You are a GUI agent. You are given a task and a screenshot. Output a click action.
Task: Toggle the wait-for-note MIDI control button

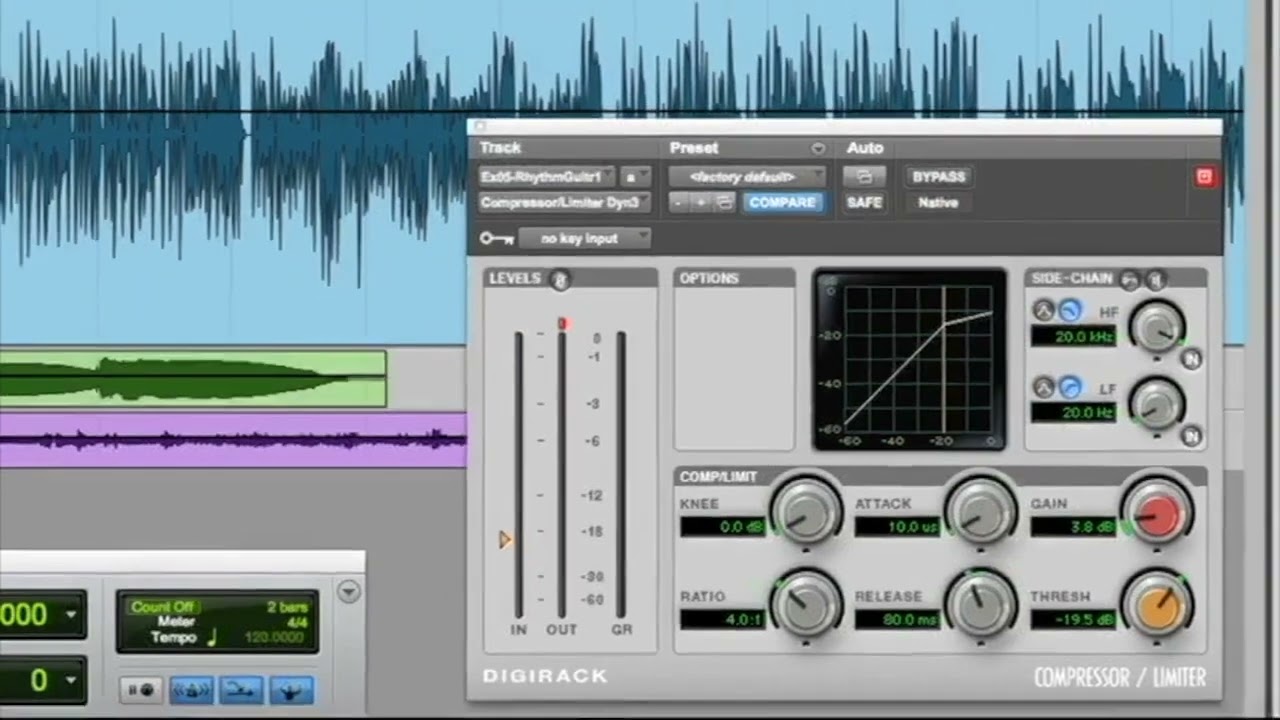click(142, 690)
